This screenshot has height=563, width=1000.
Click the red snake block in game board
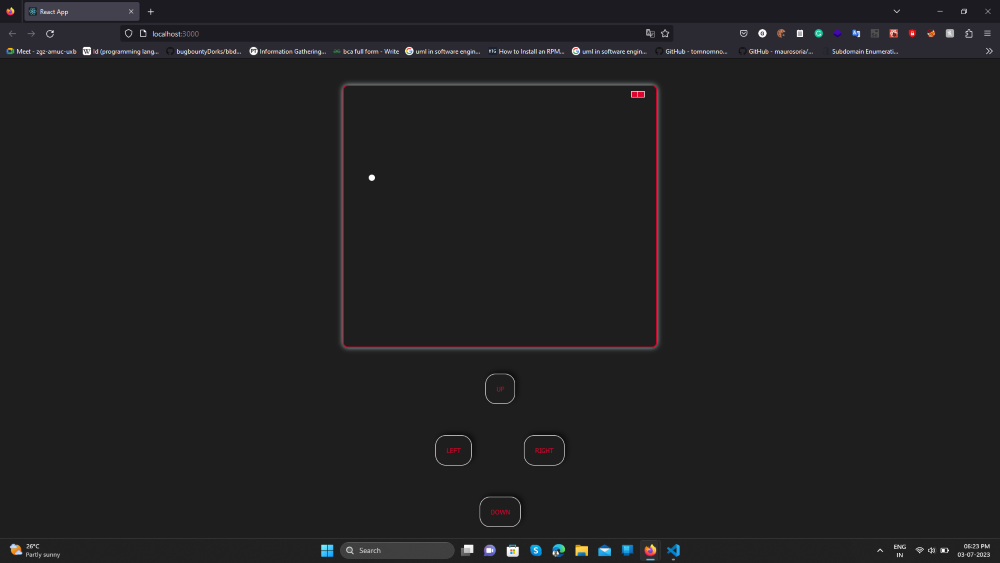(x=638, y=94)
